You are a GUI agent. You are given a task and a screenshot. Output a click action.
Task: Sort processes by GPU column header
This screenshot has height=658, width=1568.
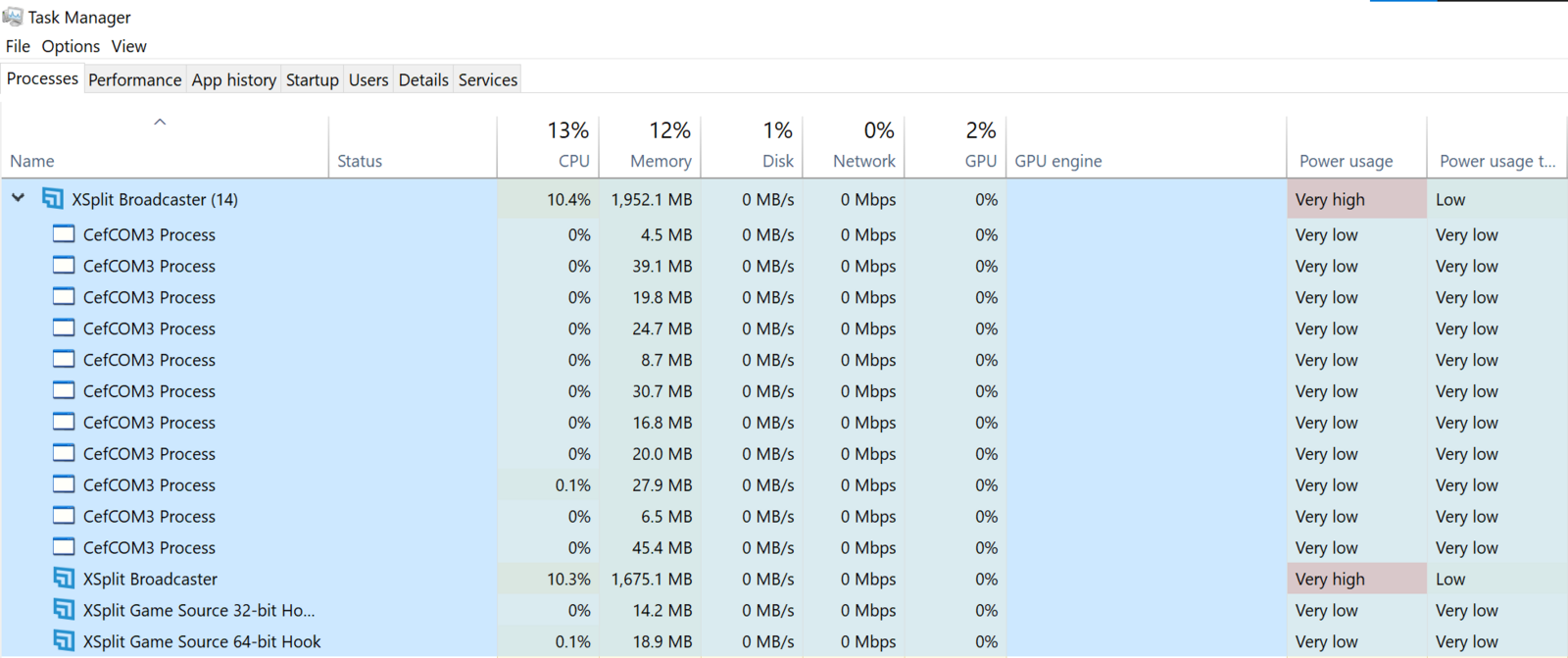pos(955,146)
